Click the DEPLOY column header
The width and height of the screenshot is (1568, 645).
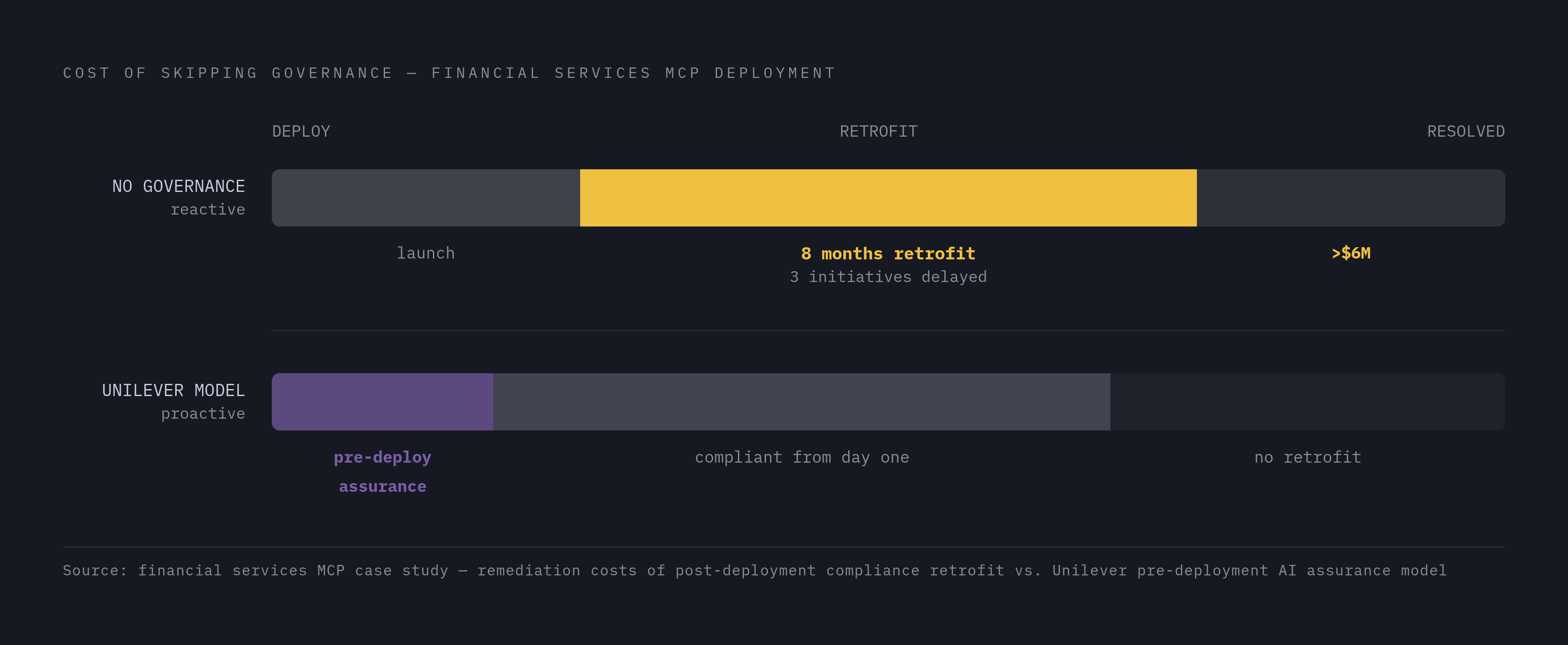pos(301,131)
